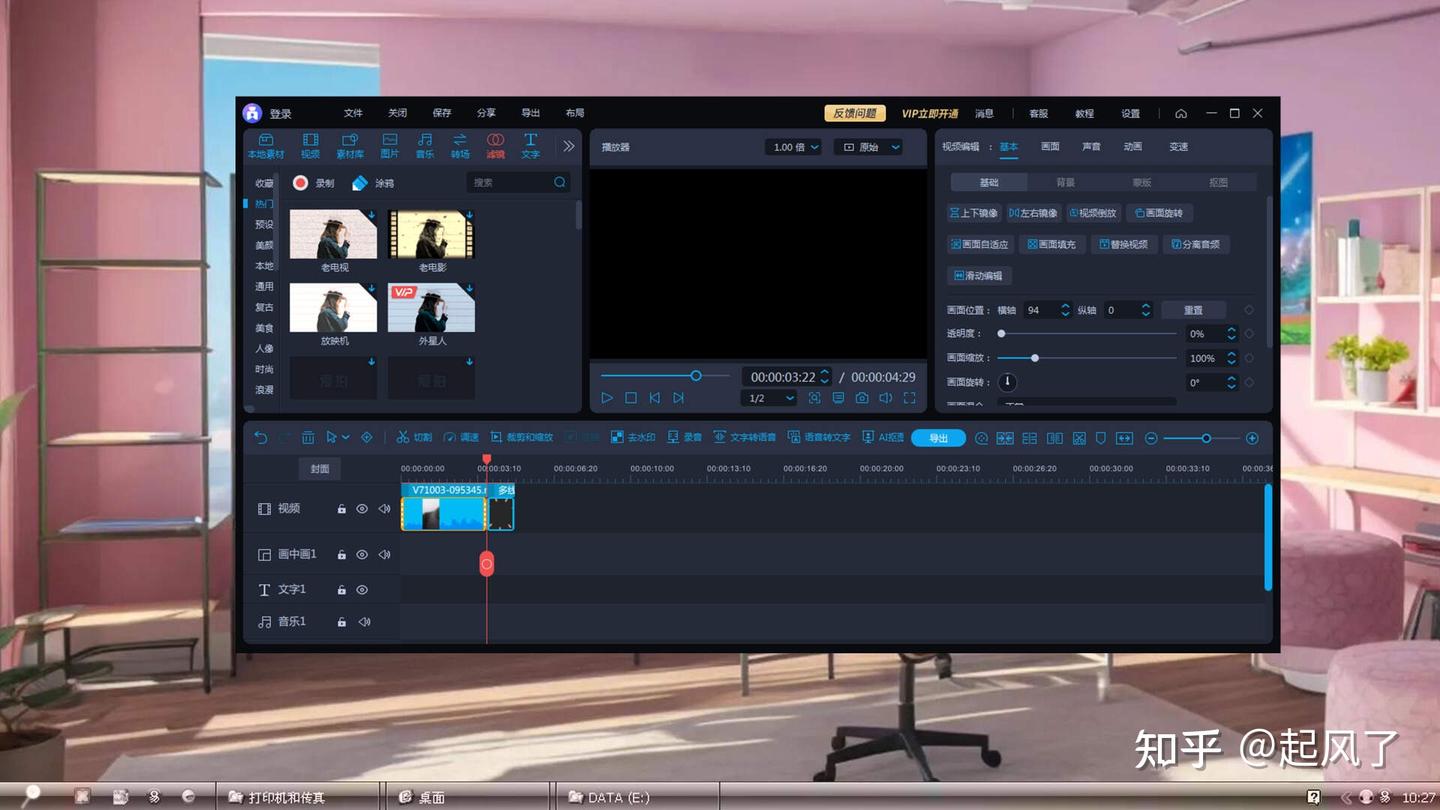This screenshot has height=810, width=1440.
Task: Click the 上下镜像 vertical mirror button
Action: click(973, 213)
